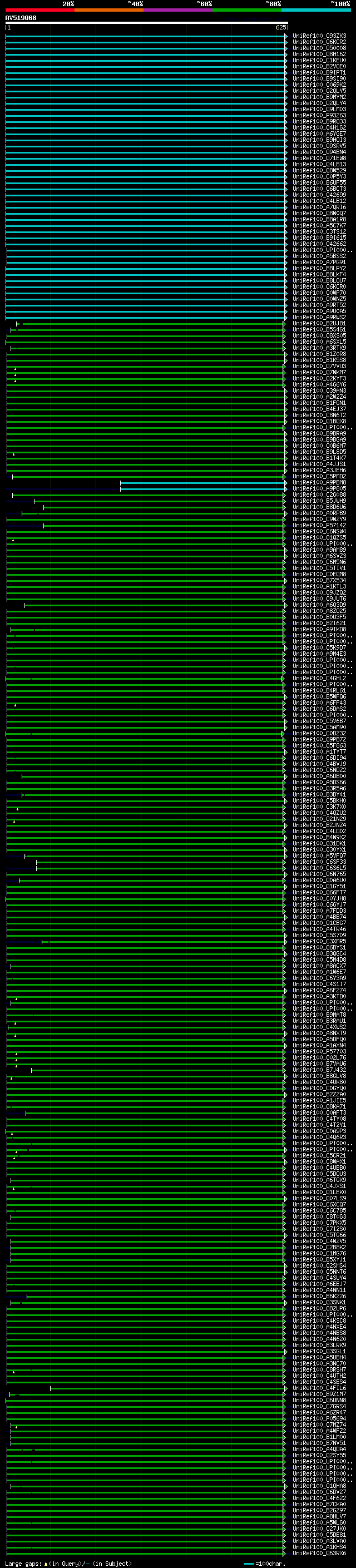
Task: Open entry UniRef100_B9IPT1
Action: 319,72
